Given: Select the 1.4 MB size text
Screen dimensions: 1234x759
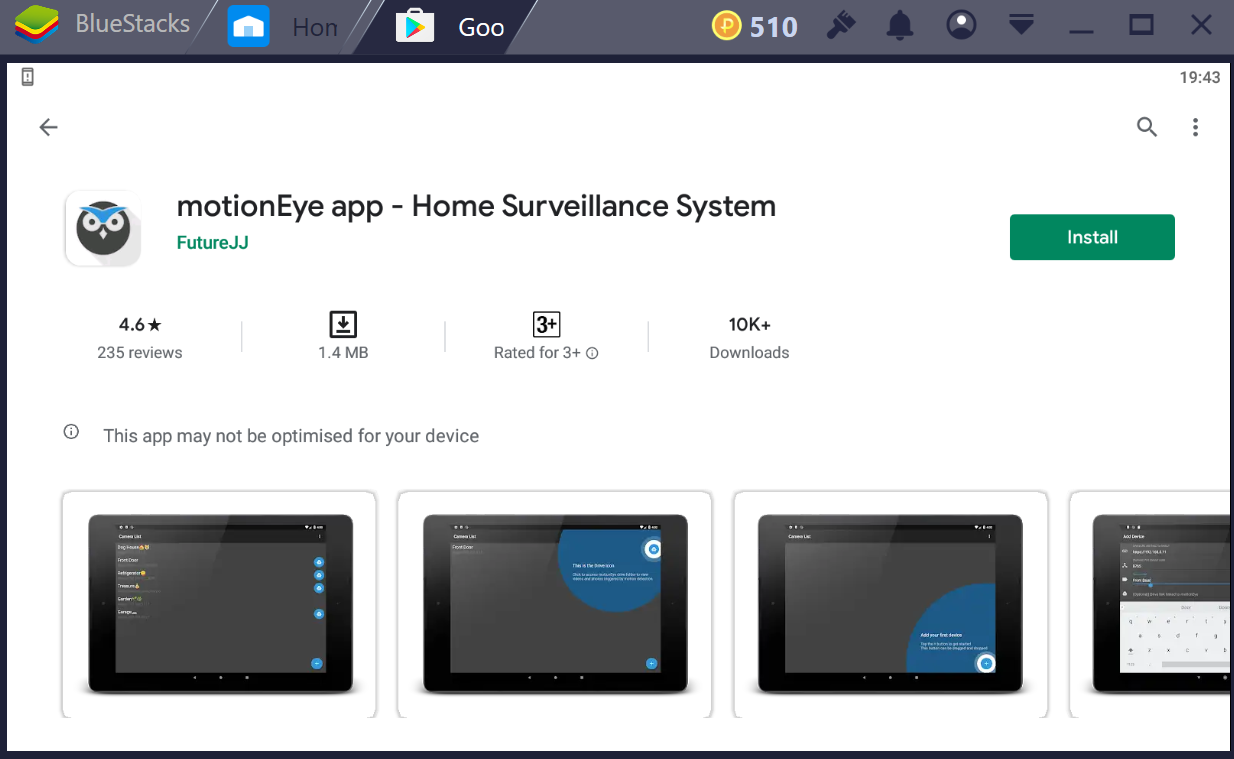Looking at the screenshot, I should (x=343, y=353).
